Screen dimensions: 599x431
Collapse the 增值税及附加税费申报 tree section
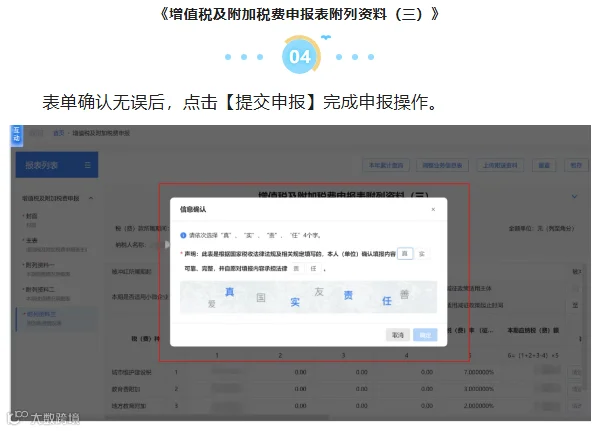point(91,198)
